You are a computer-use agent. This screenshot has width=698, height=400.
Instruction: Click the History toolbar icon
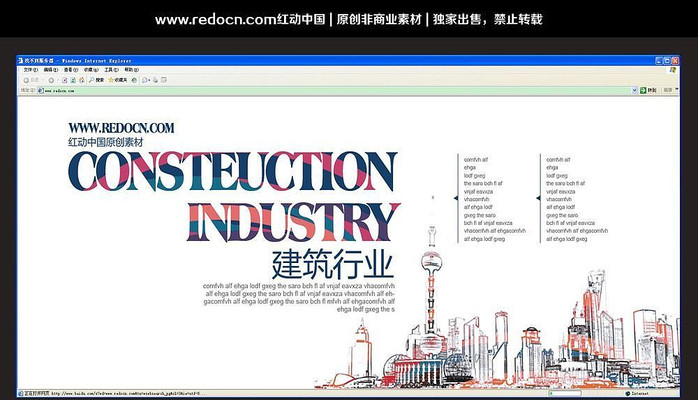[134, 80]
